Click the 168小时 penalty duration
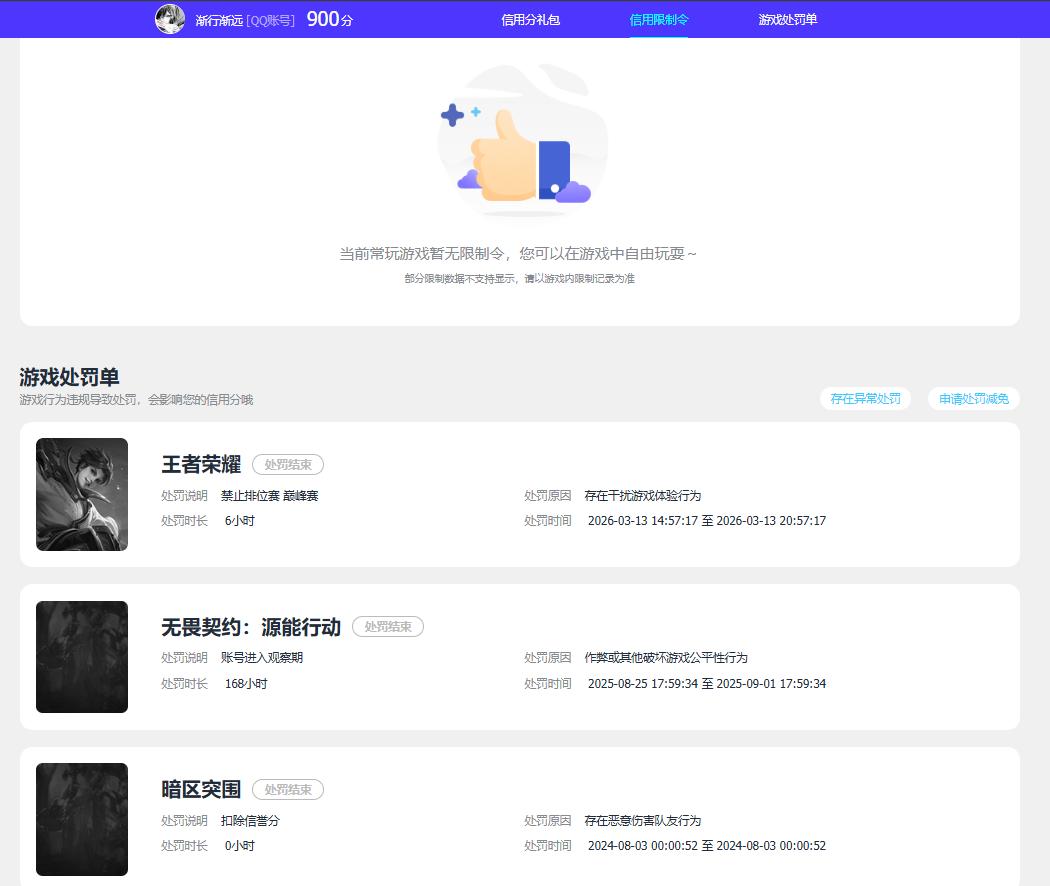The image size is (1050, 886). pyautogui.click(x=246, y=684)
